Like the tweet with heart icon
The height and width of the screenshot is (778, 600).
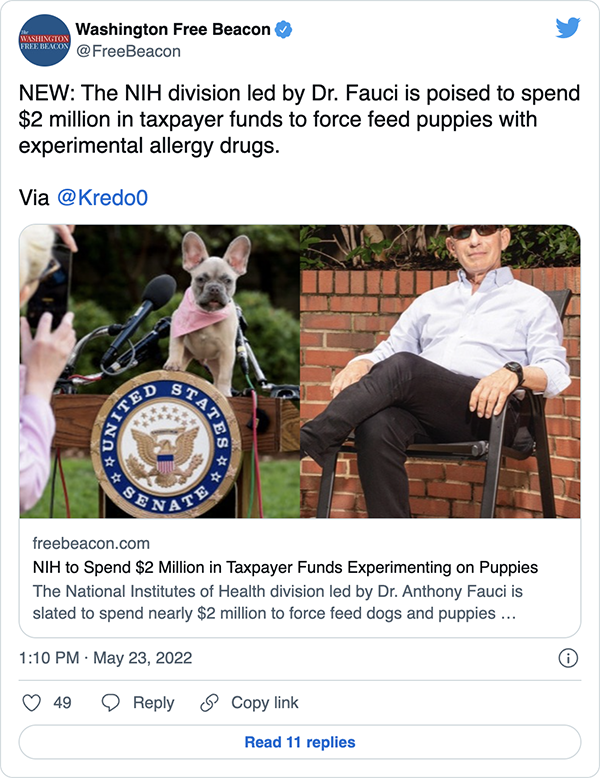(31, 703)
